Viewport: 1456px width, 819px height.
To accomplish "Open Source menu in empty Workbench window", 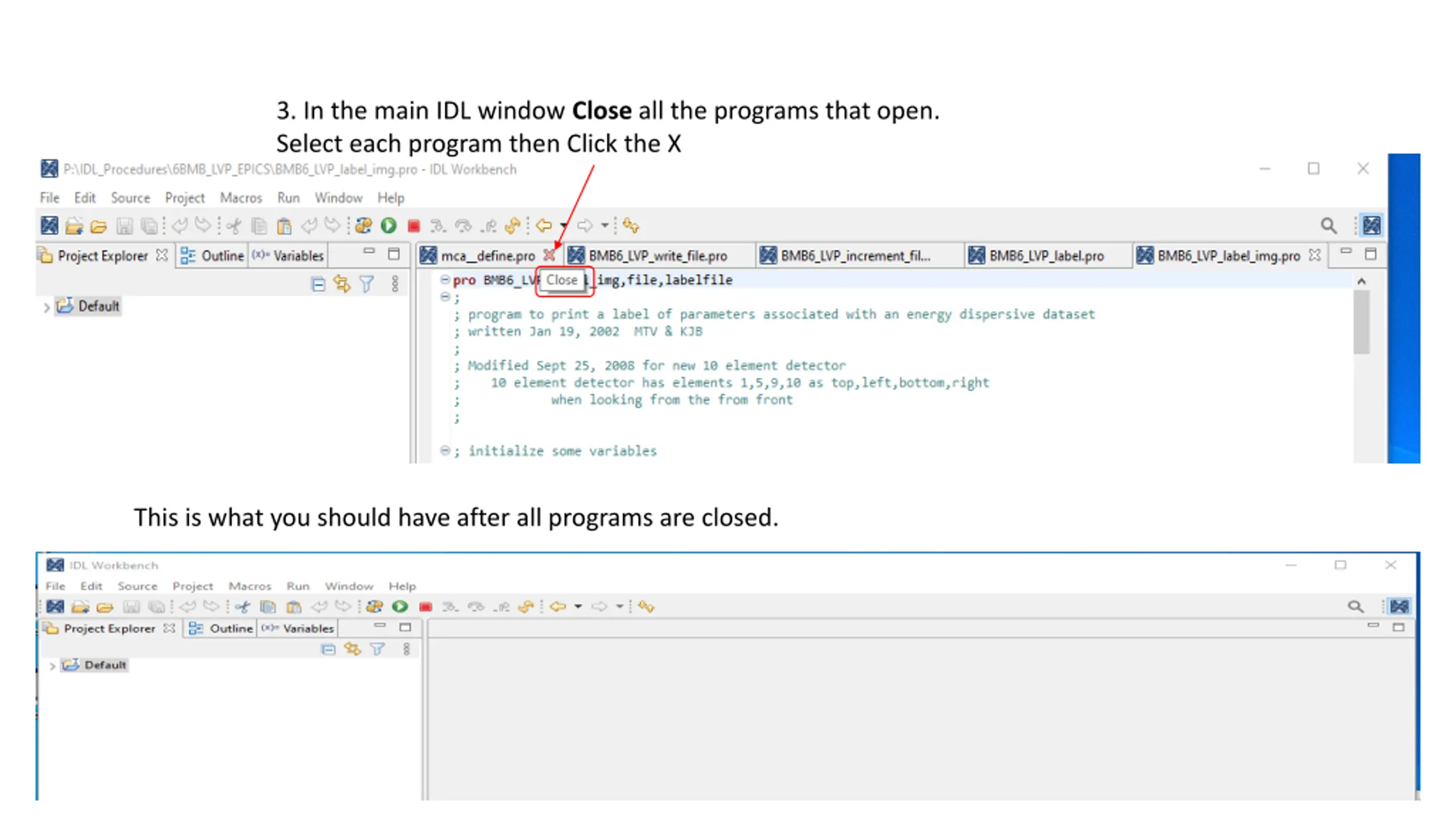I will point(137,586).
